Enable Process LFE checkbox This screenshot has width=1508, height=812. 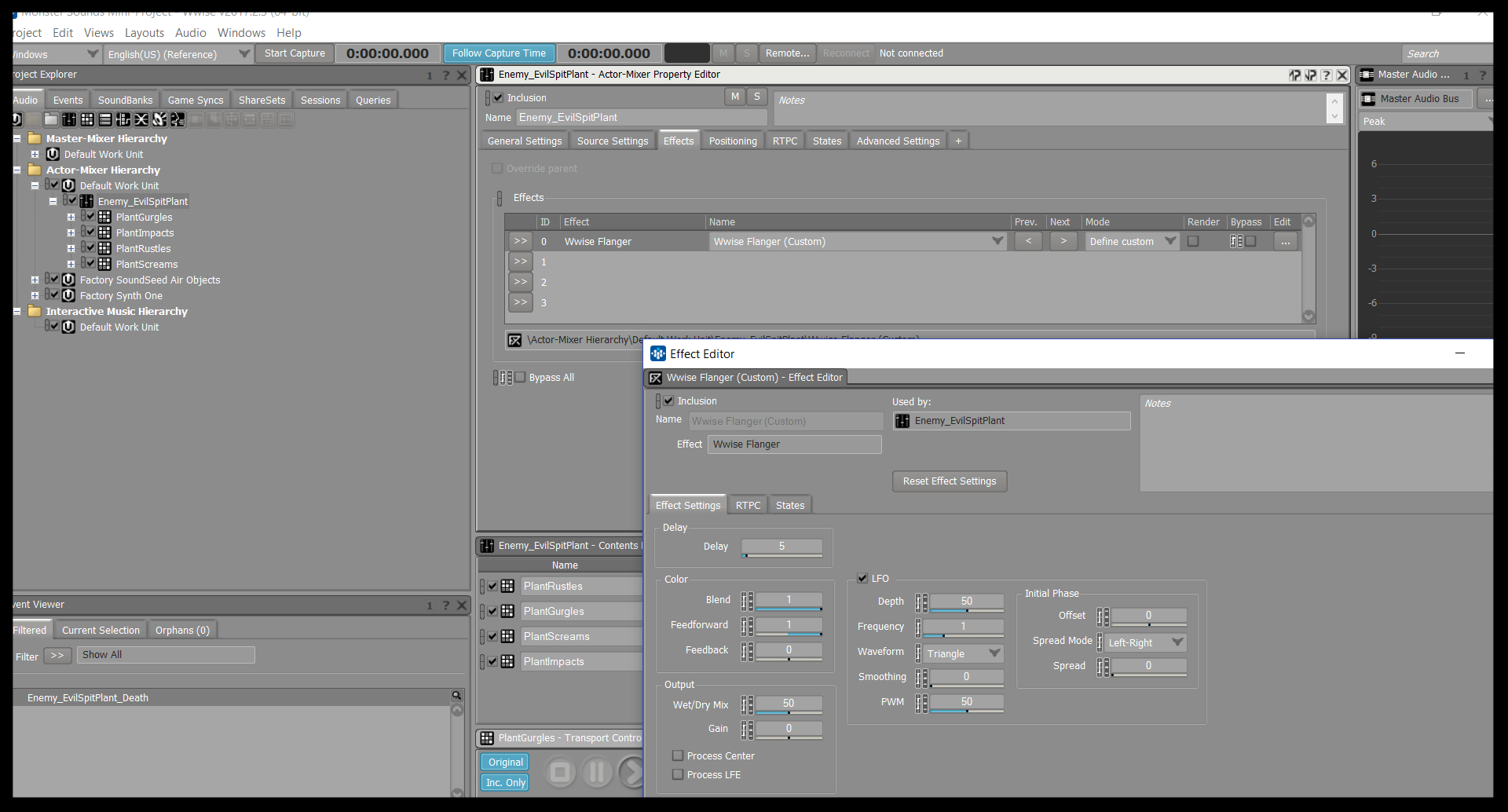point(678,774)
